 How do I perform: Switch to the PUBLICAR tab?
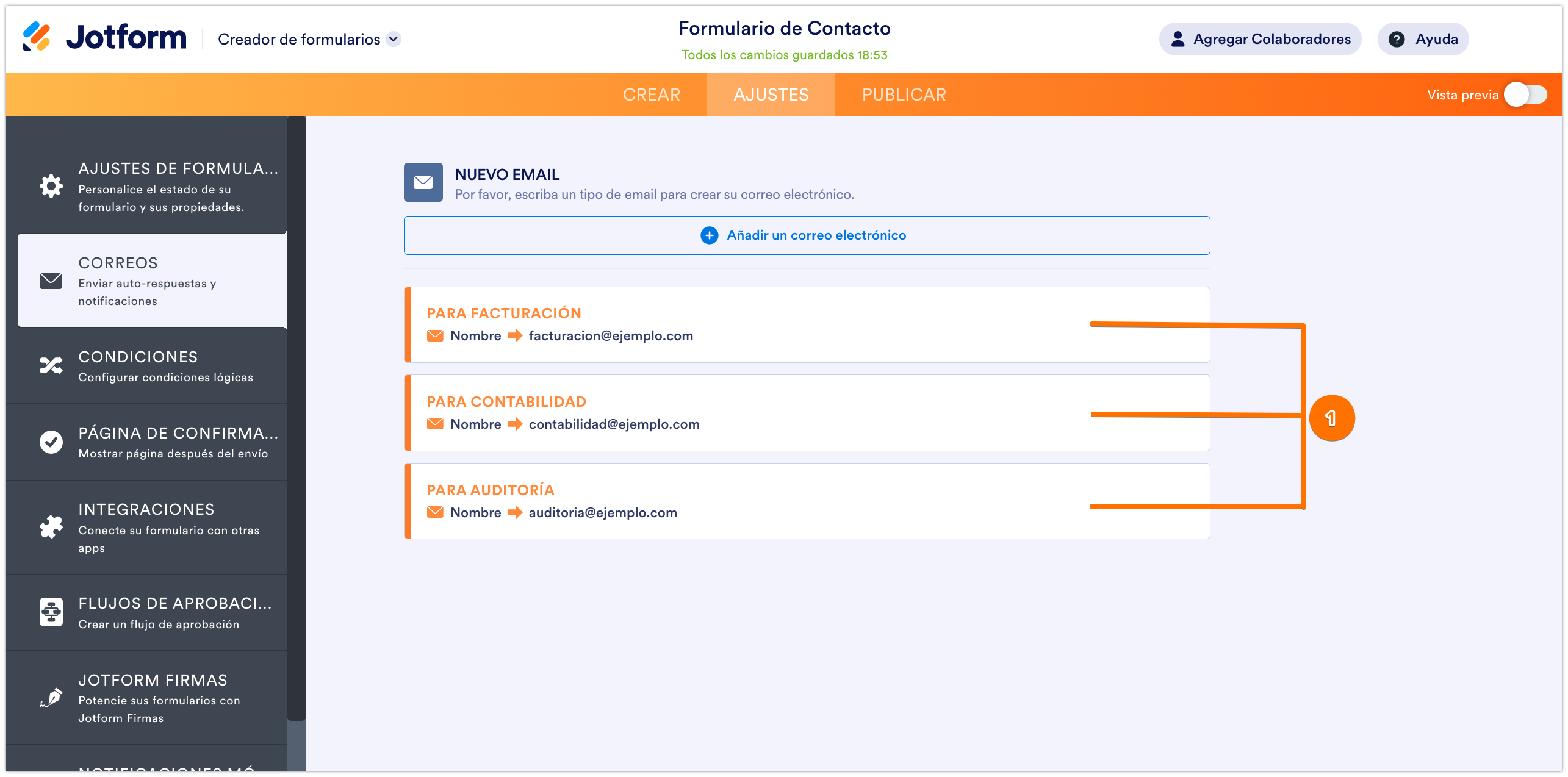[x=904, y=95]
